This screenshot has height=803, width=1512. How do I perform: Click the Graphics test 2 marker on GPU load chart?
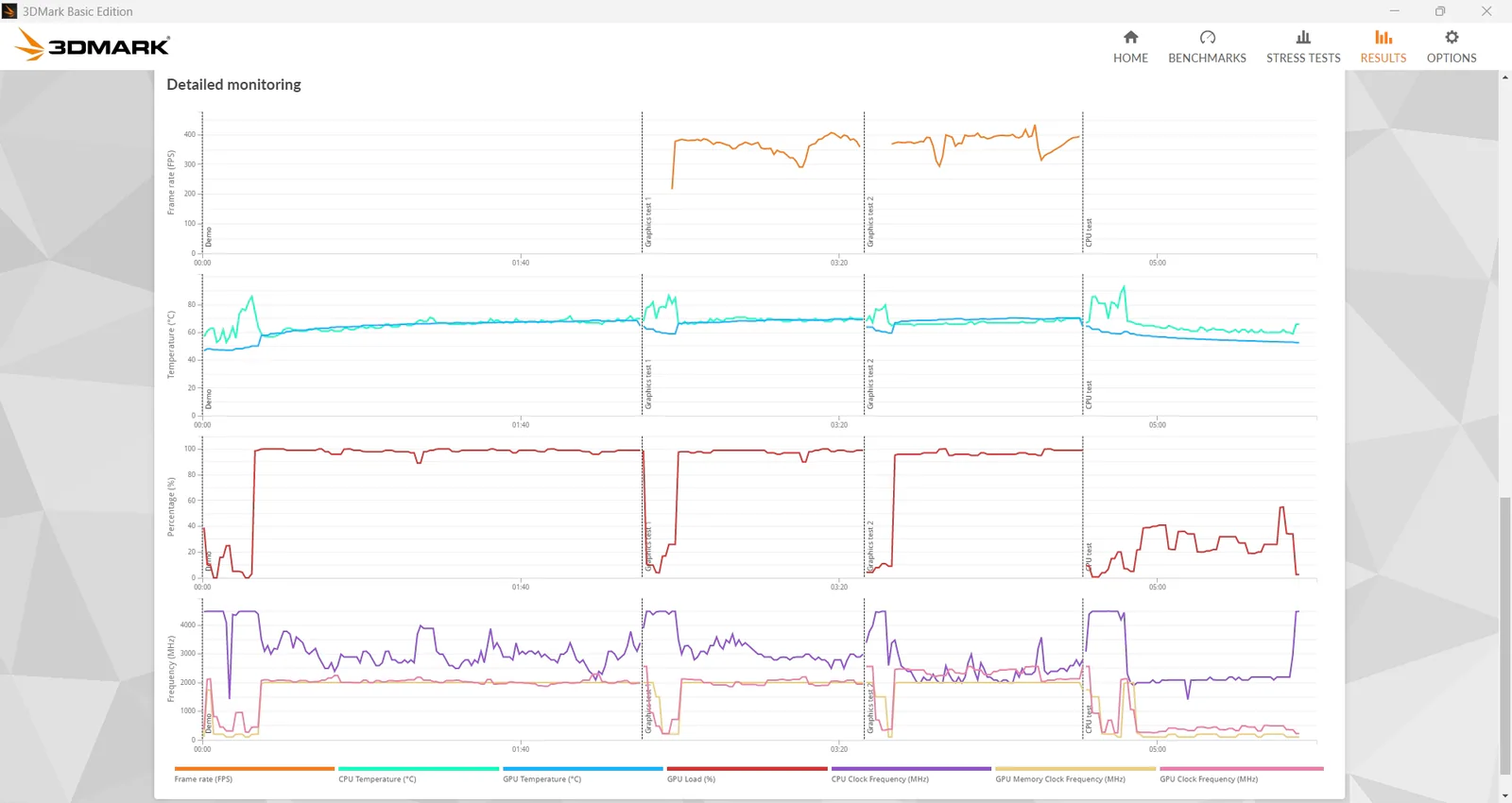point(870,545)
